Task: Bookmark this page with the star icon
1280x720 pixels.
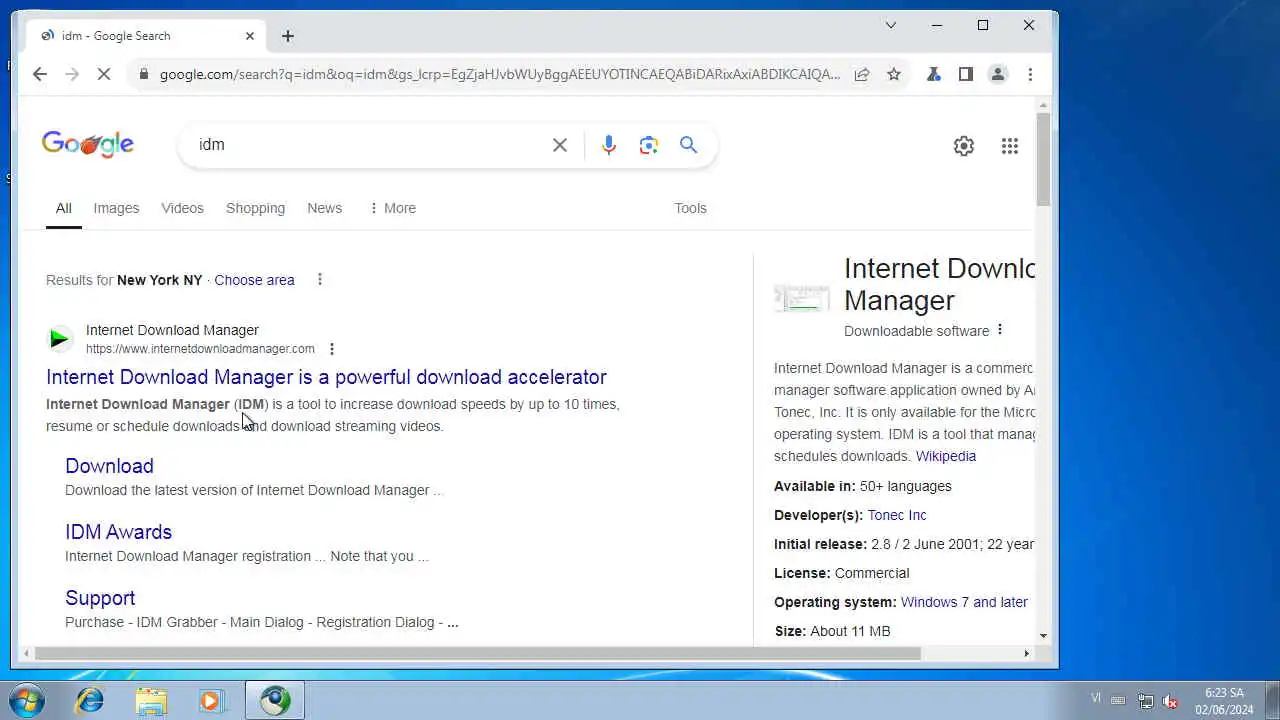Action: (894, 74)
